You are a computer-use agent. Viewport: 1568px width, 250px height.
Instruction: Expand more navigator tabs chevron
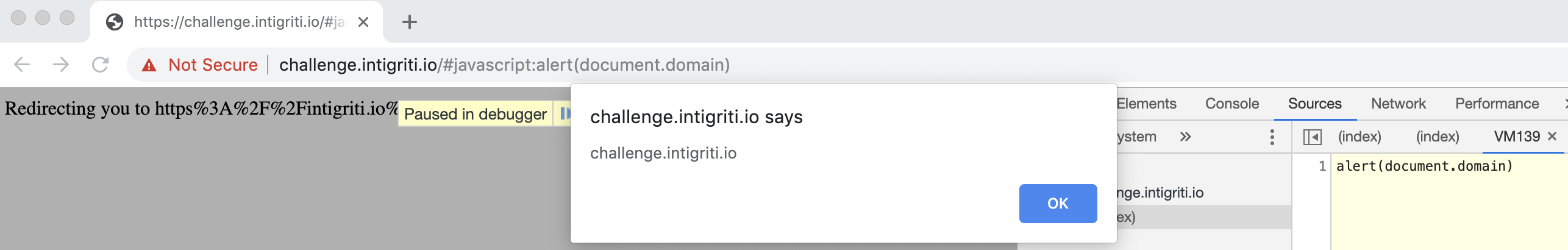point(1185,137)
